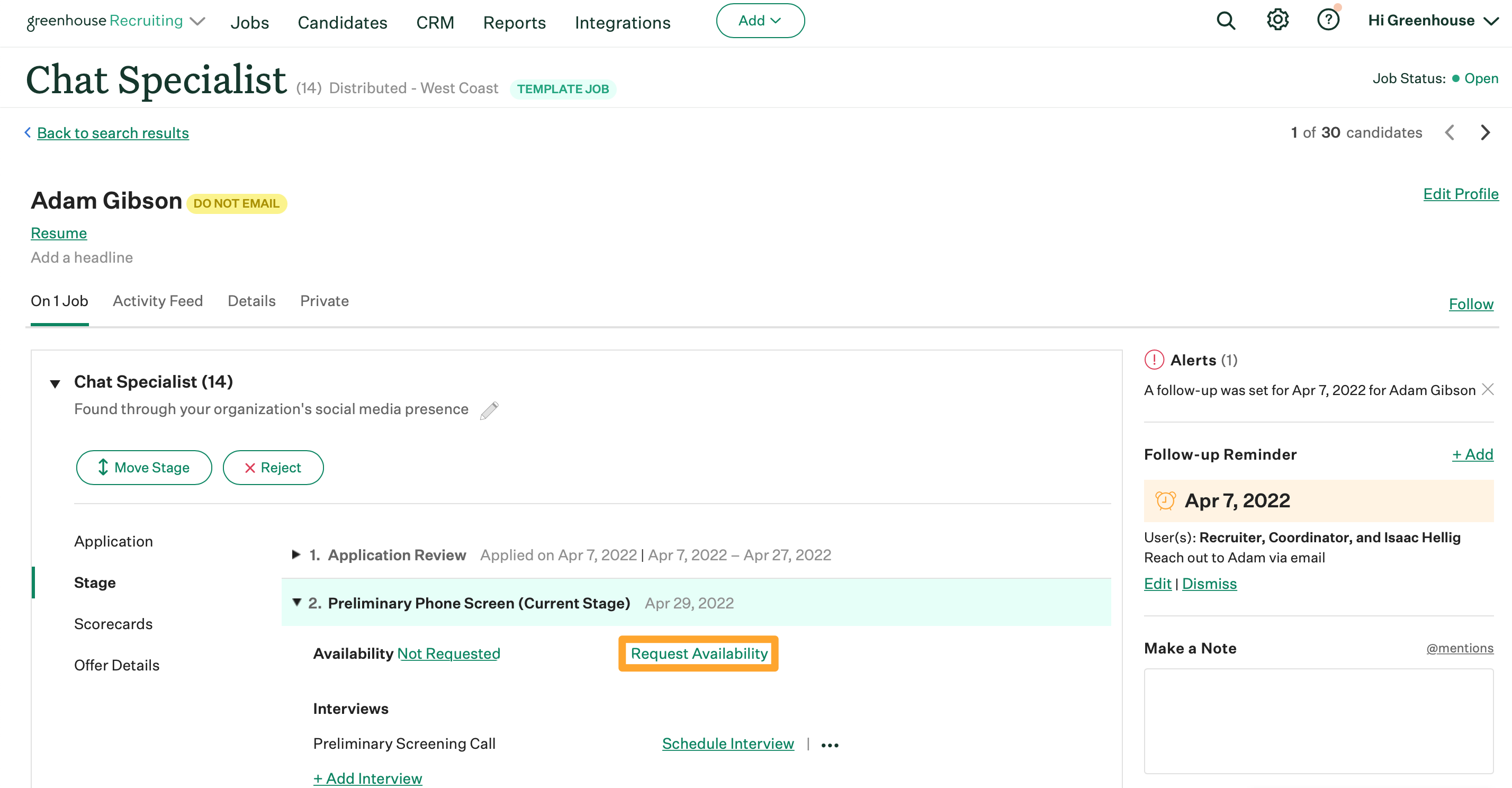Dismiss follow-up alert X icon
The width and height of the screenshot is (1512, 788).
(x=1488, y=389)
